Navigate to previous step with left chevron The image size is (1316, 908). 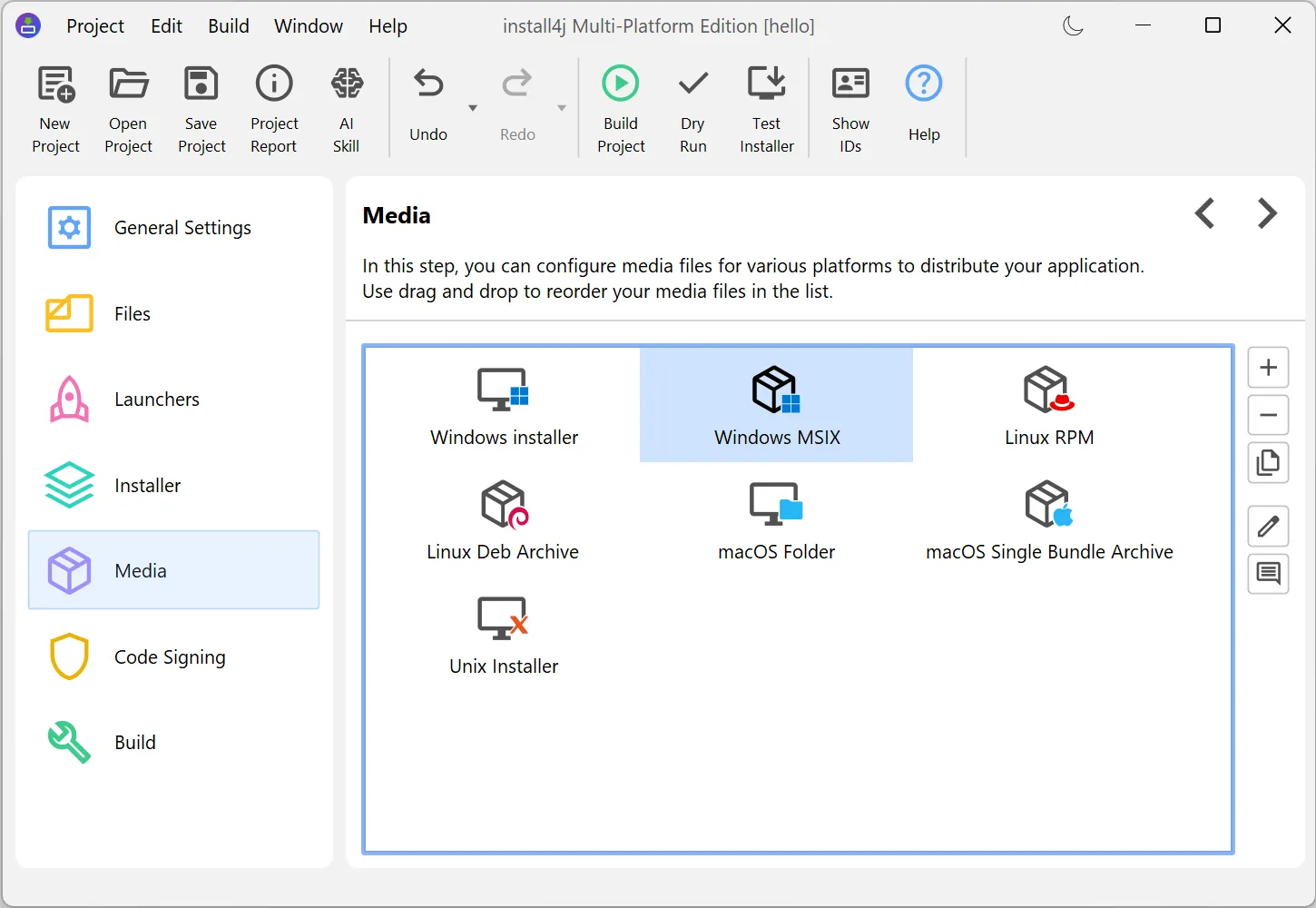point(1204,213)
